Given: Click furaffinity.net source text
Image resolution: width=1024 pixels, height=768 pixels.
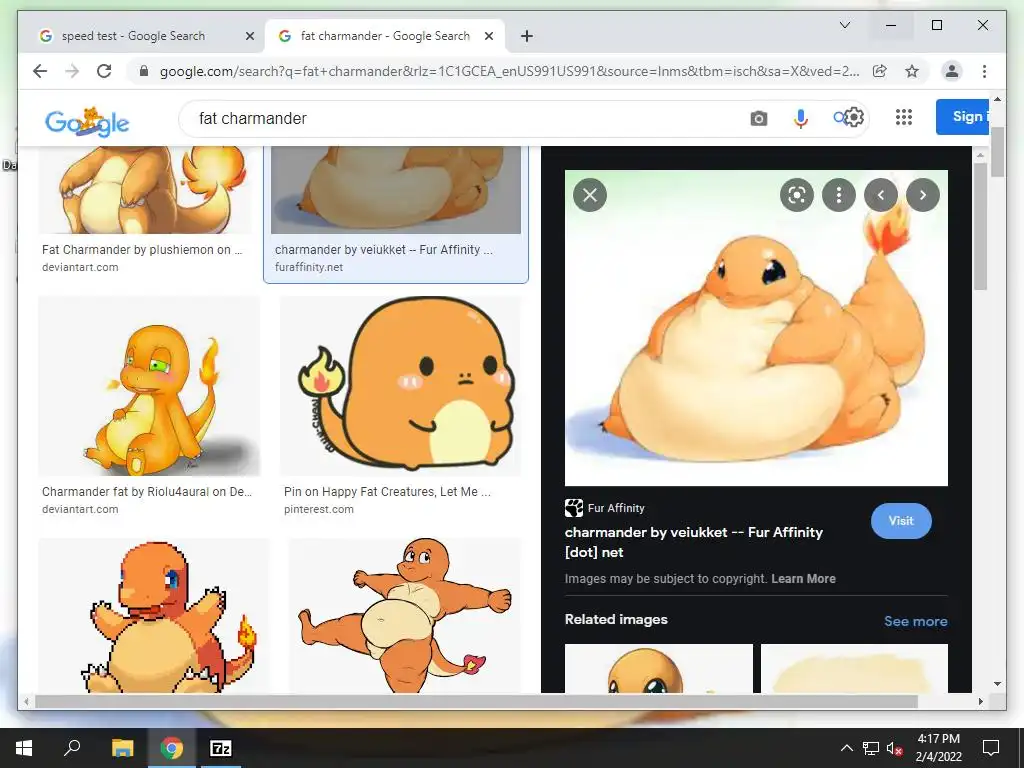Looking at the screenshot, I should coord(309,267).
